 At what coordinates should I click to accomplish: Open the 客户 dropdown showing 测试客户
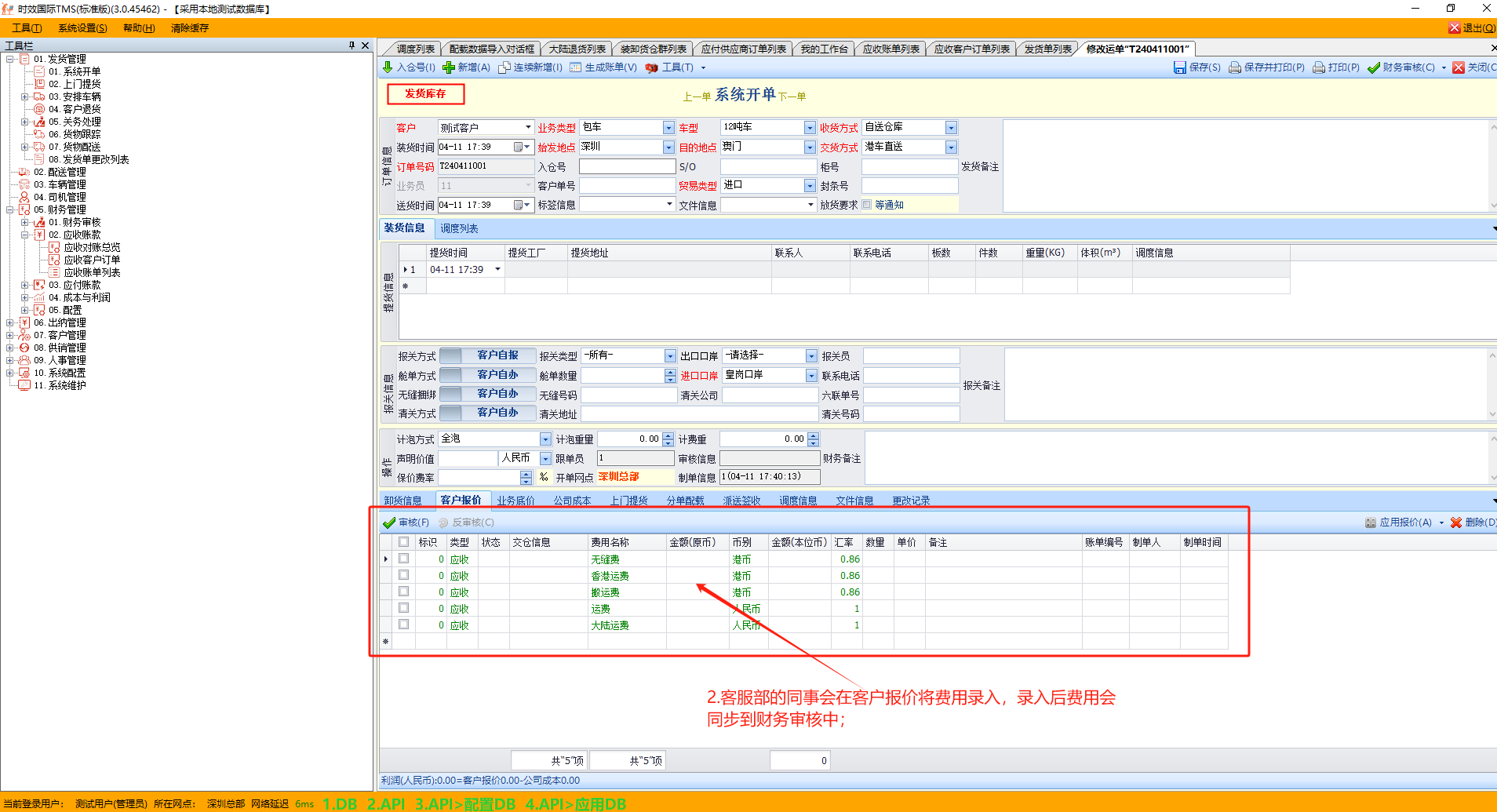[528, 127]
